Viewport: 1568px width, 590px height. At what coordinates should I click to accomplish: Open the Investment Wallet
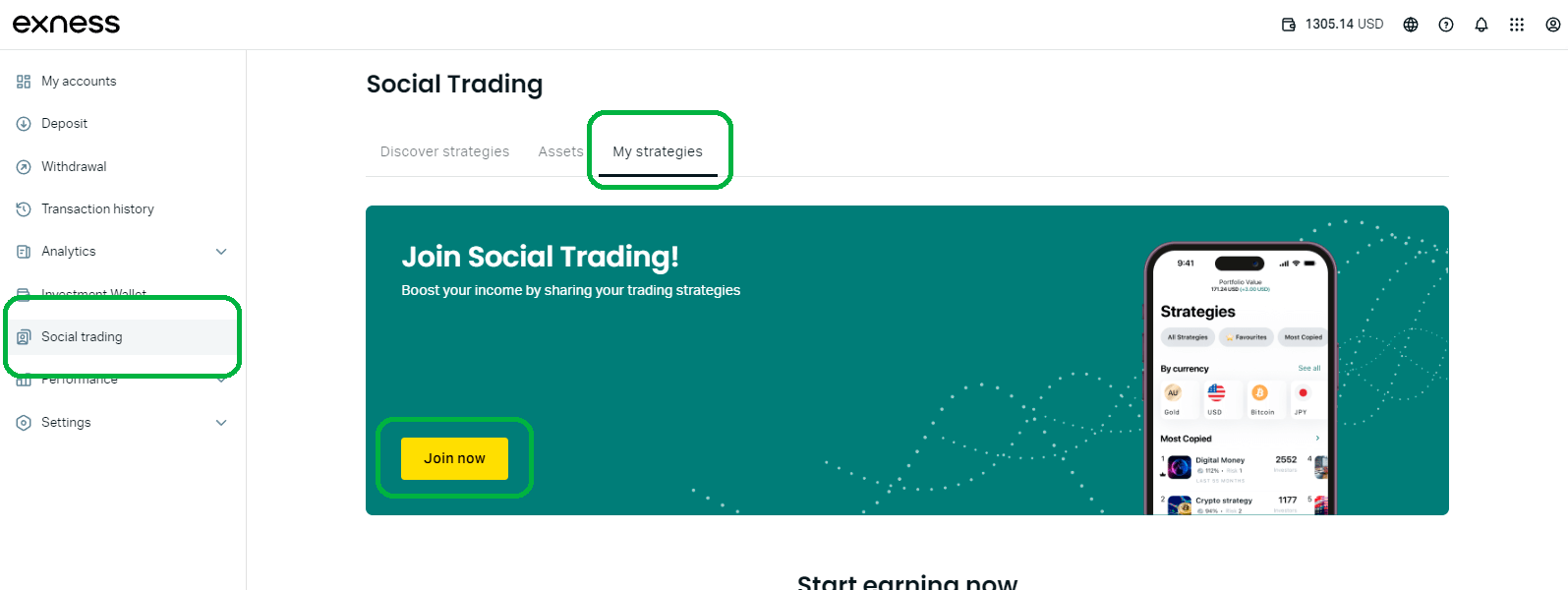(93, 294)
